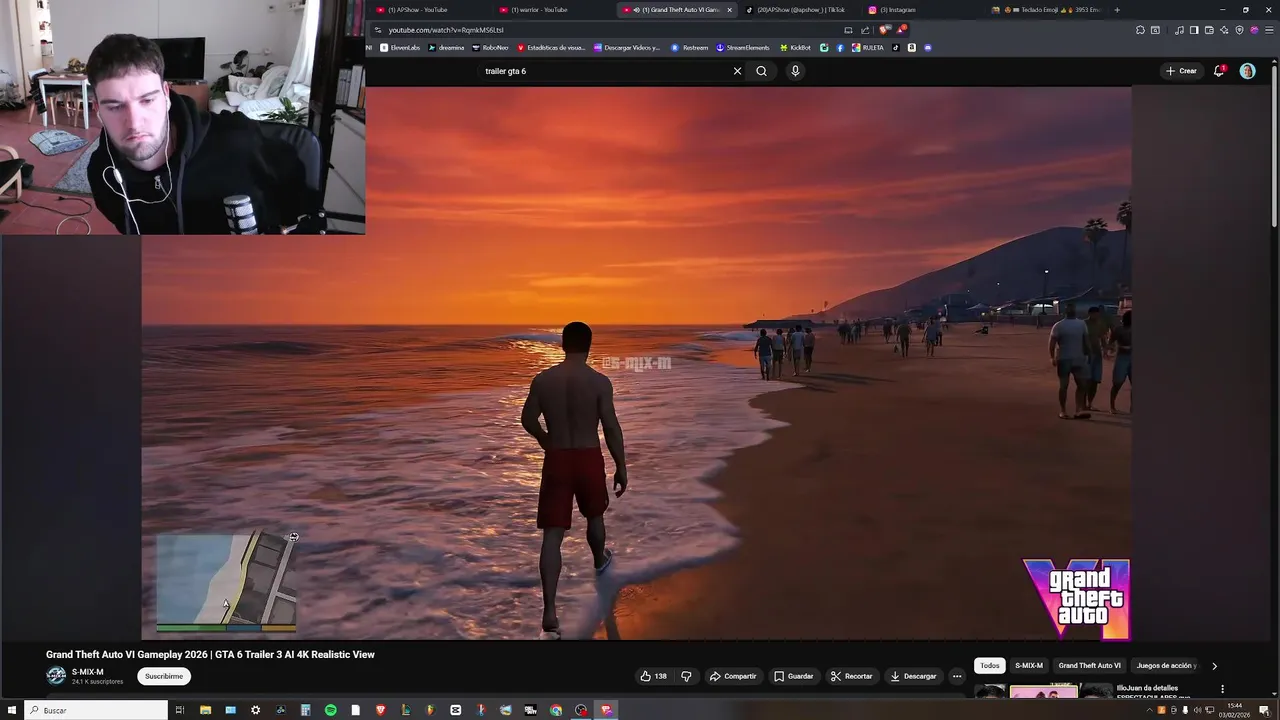Open the Facebook bookmark icon
This screenshot has height=720, width=1280.
pyautogui.click(x=839, y=48)
